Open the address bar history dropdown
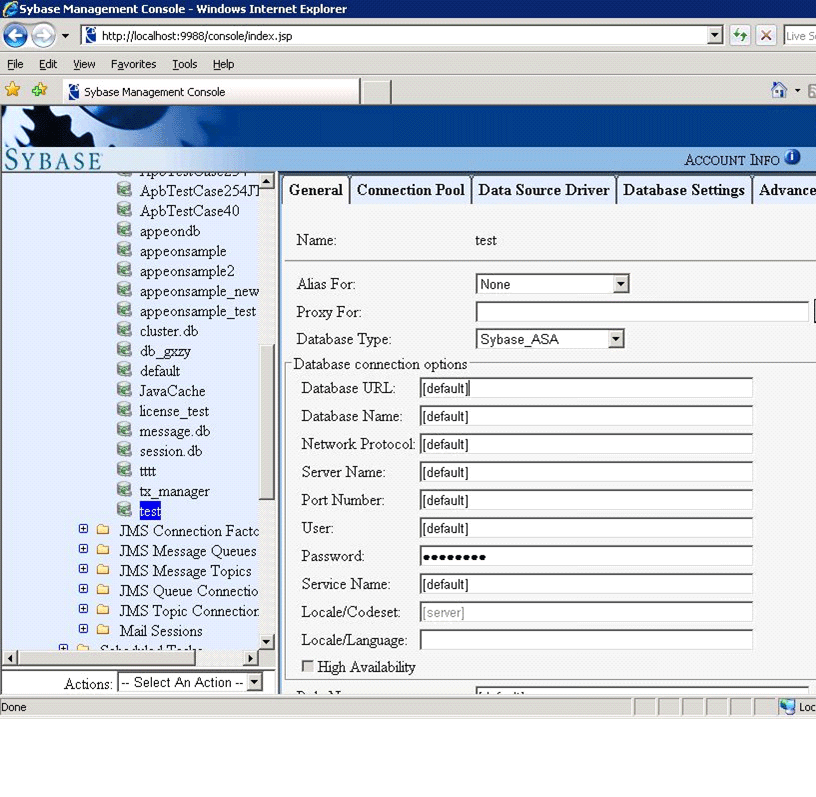 coord(715,35)
